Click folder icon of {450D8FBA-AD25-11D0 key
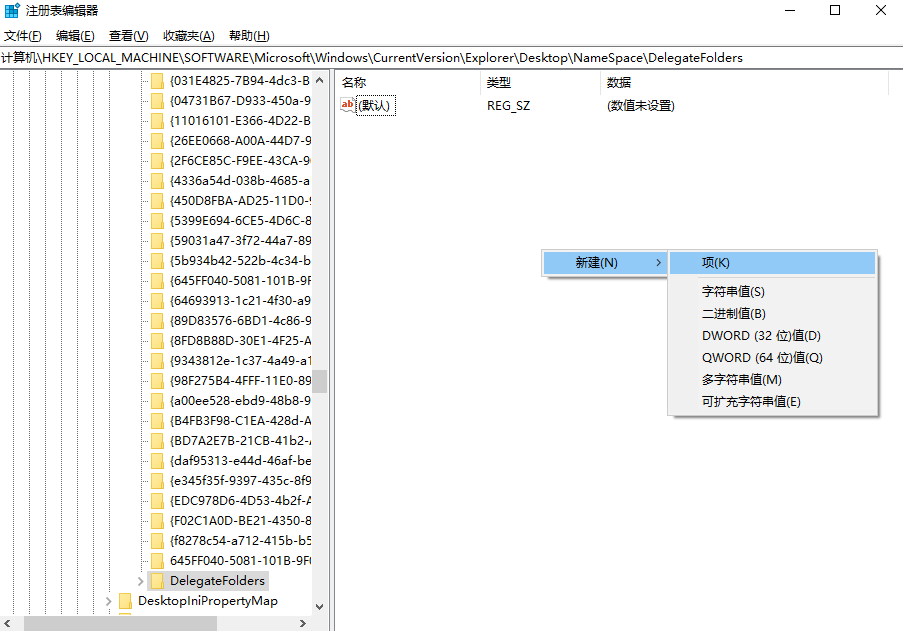This screenshot has width=903, height=631. pyautogui.click(x=157, y=201)
